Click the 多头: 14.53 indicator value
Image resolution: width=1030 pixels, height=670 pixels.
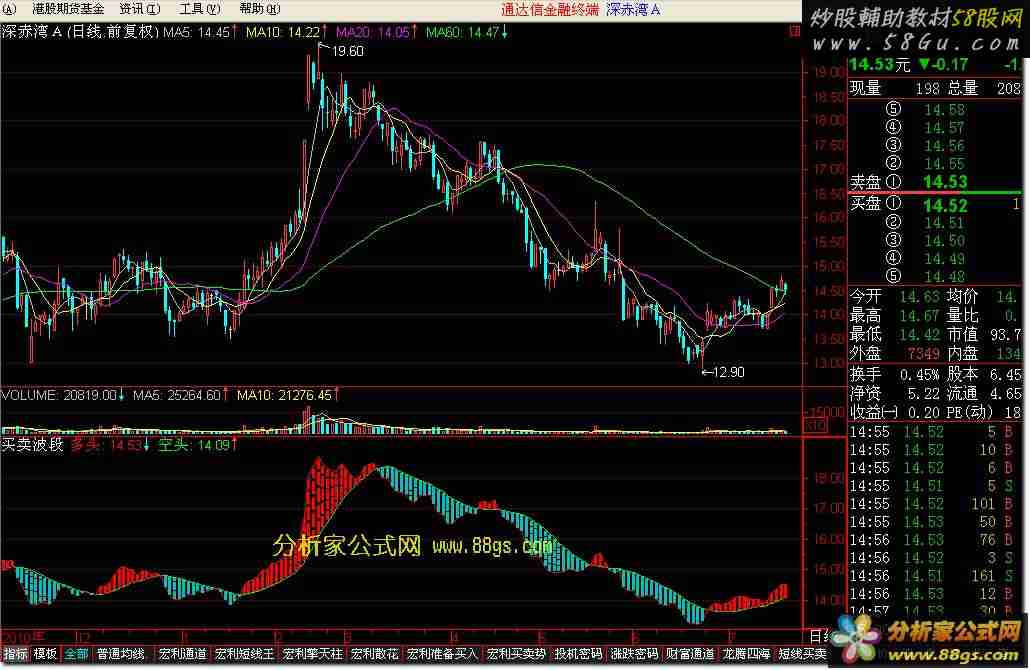[x=110, y=445]
